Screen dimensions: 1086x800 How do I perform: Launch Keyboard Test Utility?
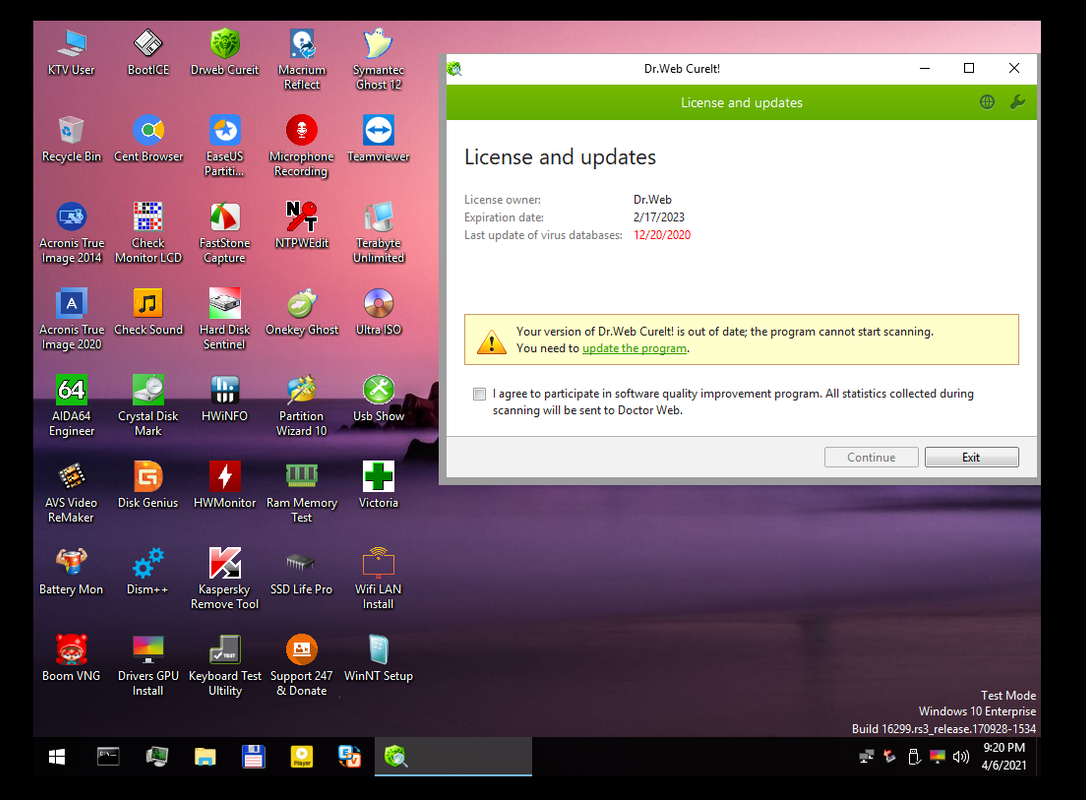click(224, 666)
